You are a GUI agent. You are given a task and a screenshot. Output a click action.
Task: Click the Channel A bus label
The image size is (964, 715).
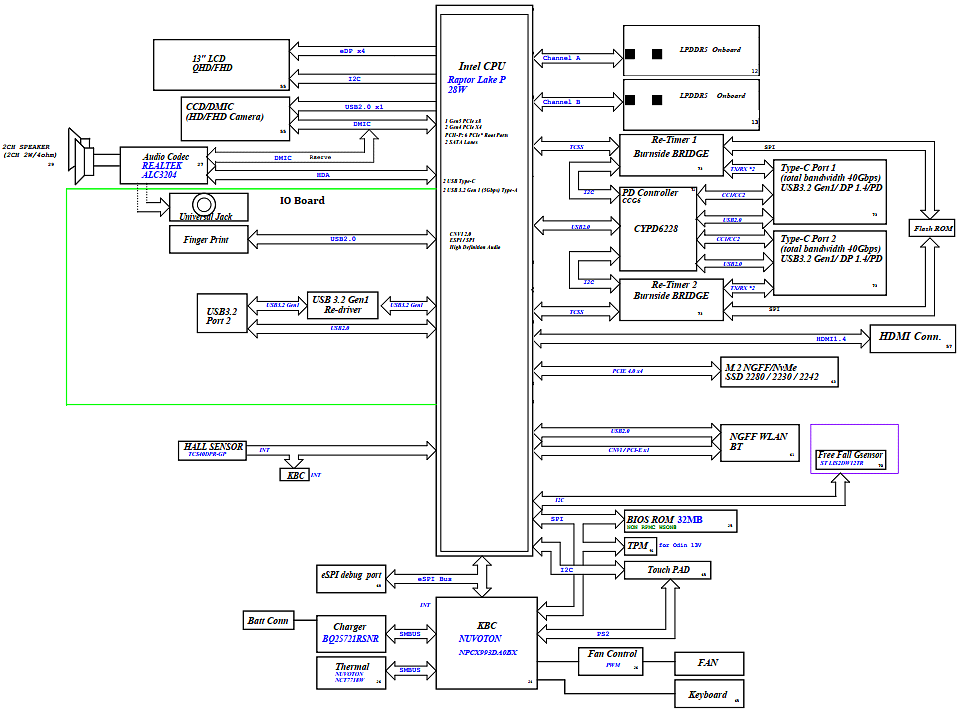561,58
